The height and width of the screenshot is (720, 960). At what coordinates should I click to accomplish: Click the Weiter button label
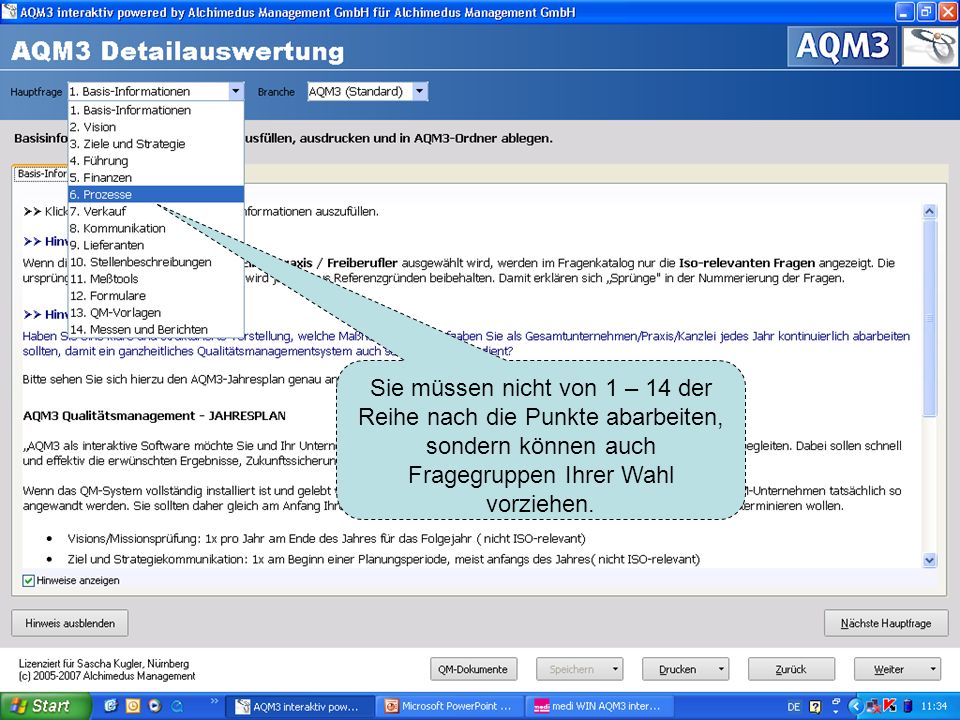tap(889, 669)
